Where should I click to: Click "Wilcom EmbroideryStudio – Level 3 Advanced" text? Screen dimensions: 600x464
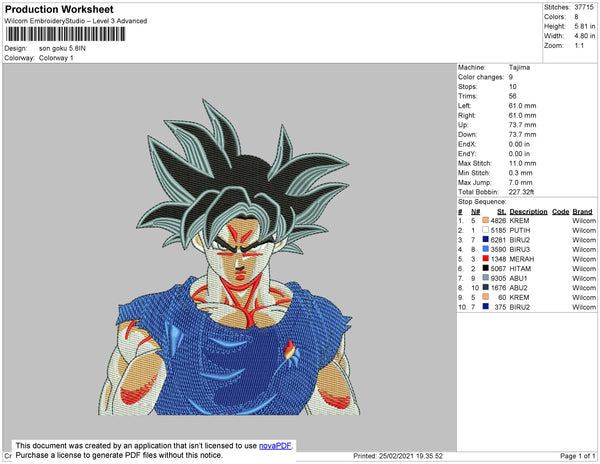click(x=76, y=21)
